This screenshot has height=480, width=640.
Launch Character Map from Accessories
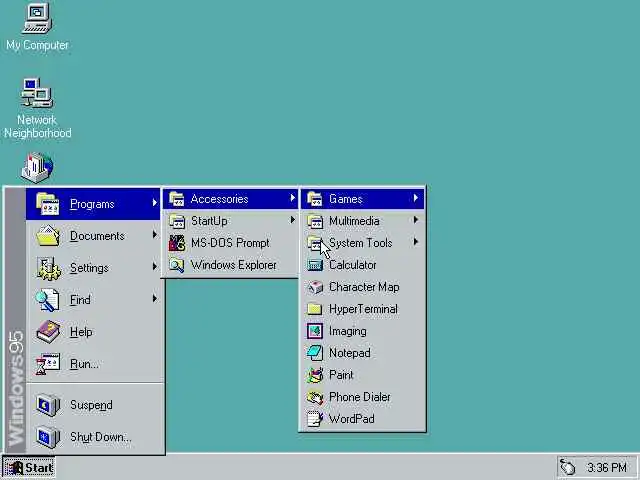(x=363, y=287)
